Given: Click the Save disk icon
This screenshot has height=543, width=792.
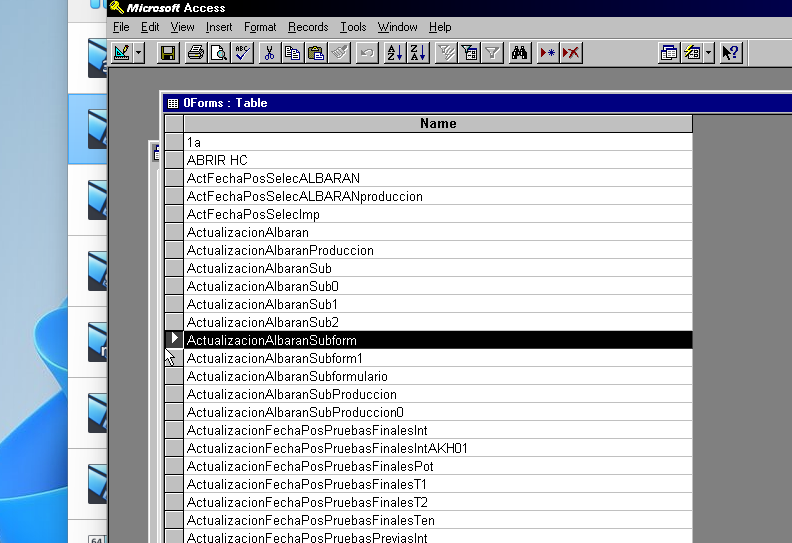Looking at the screenshot, I should pos(168,53).
